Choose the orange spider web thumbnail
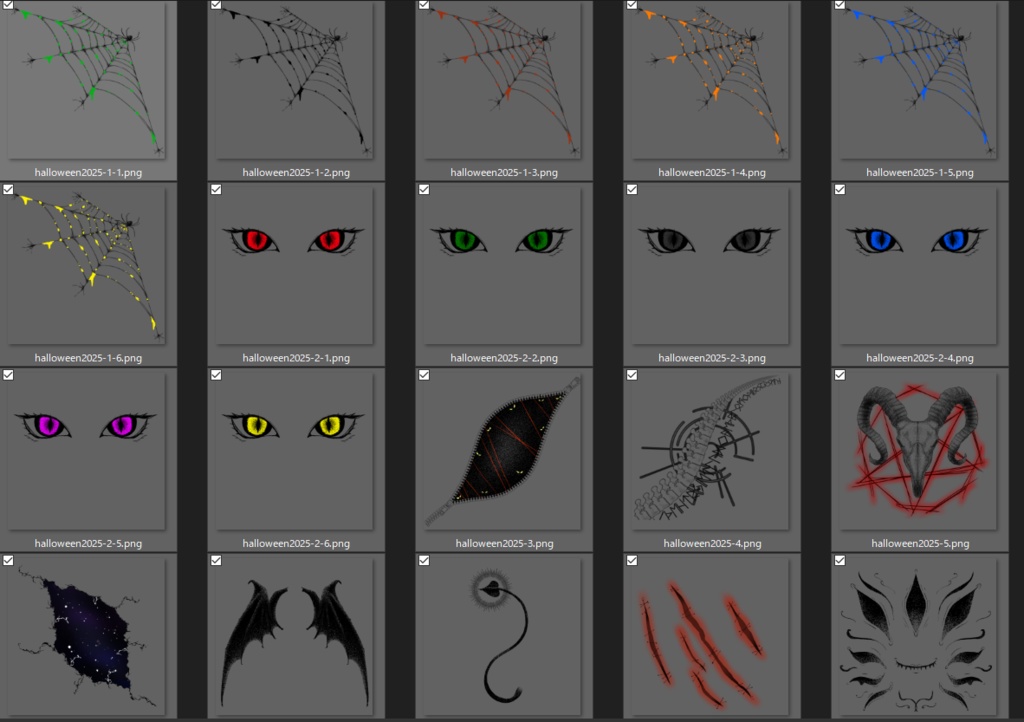 [709, 80]
